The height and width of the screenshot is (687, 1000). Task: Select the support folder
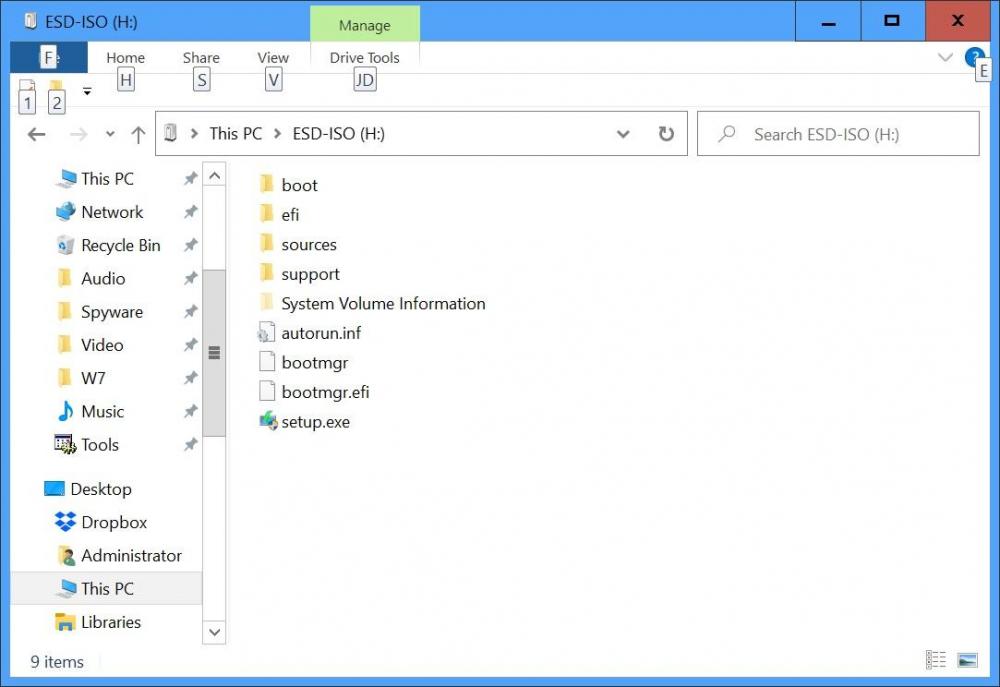[310, 274]
